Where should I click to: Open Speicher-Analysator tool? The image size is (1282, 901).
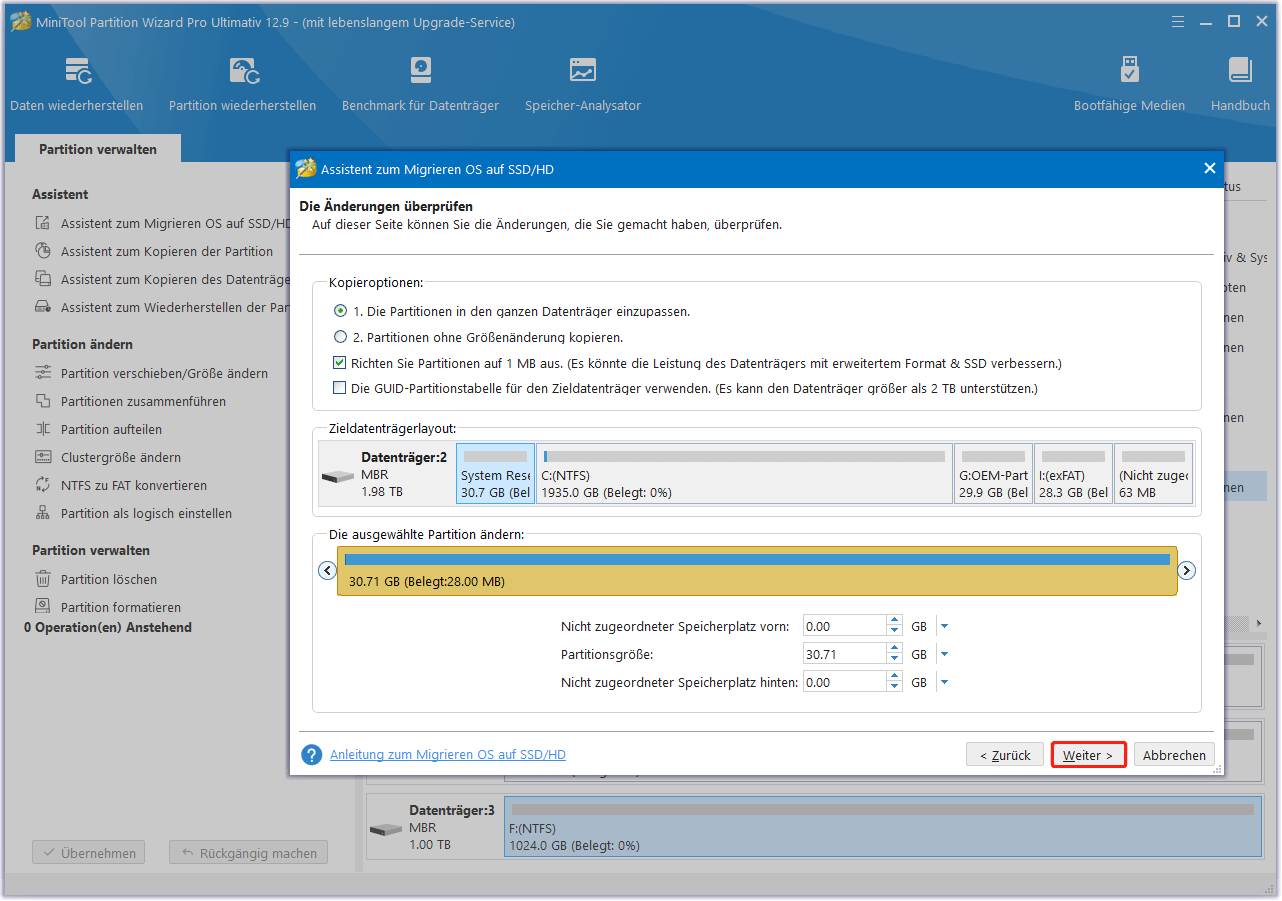(x=583, y=84)
